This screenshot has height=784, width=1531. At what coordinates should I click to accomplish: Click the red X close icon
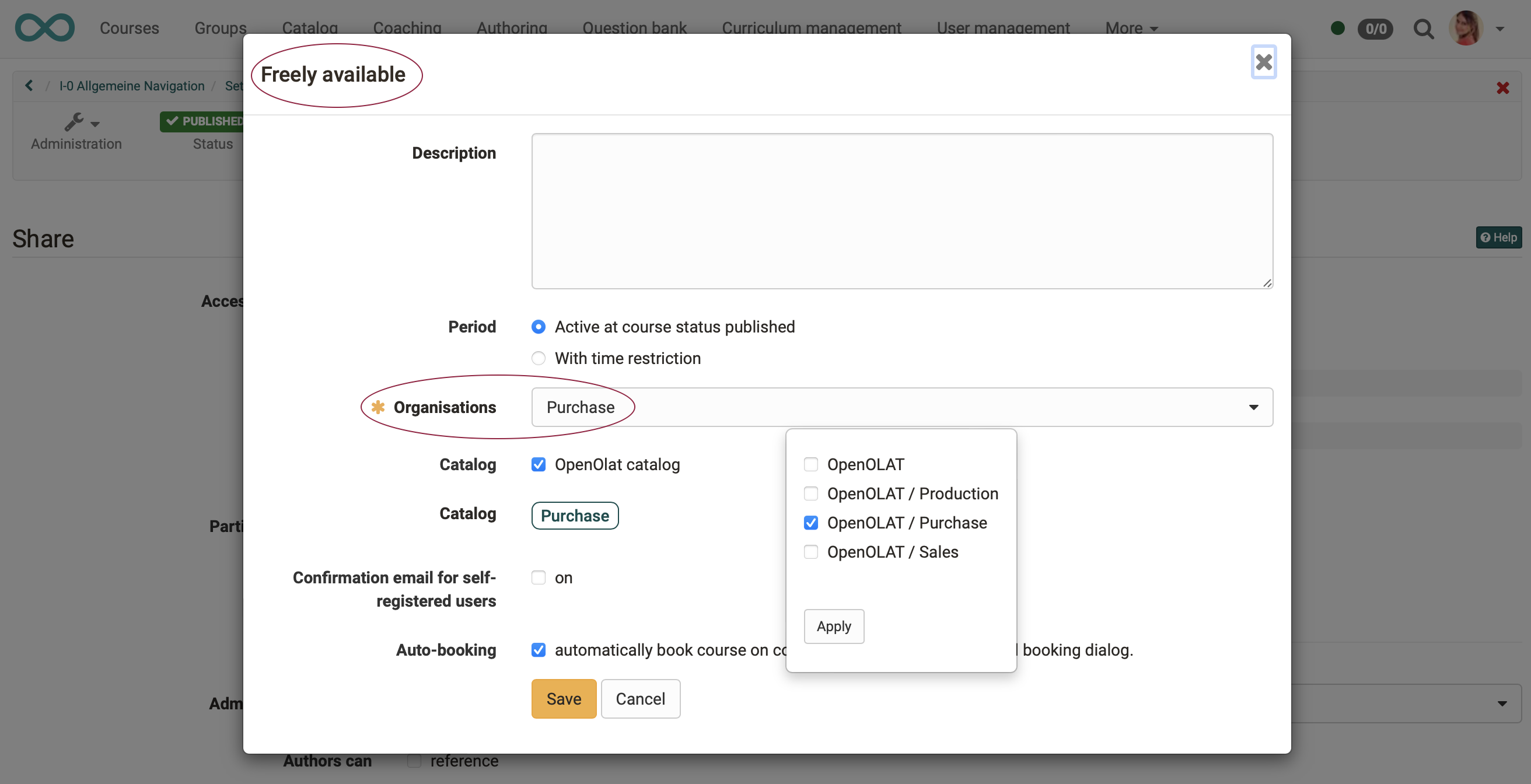1502,88
